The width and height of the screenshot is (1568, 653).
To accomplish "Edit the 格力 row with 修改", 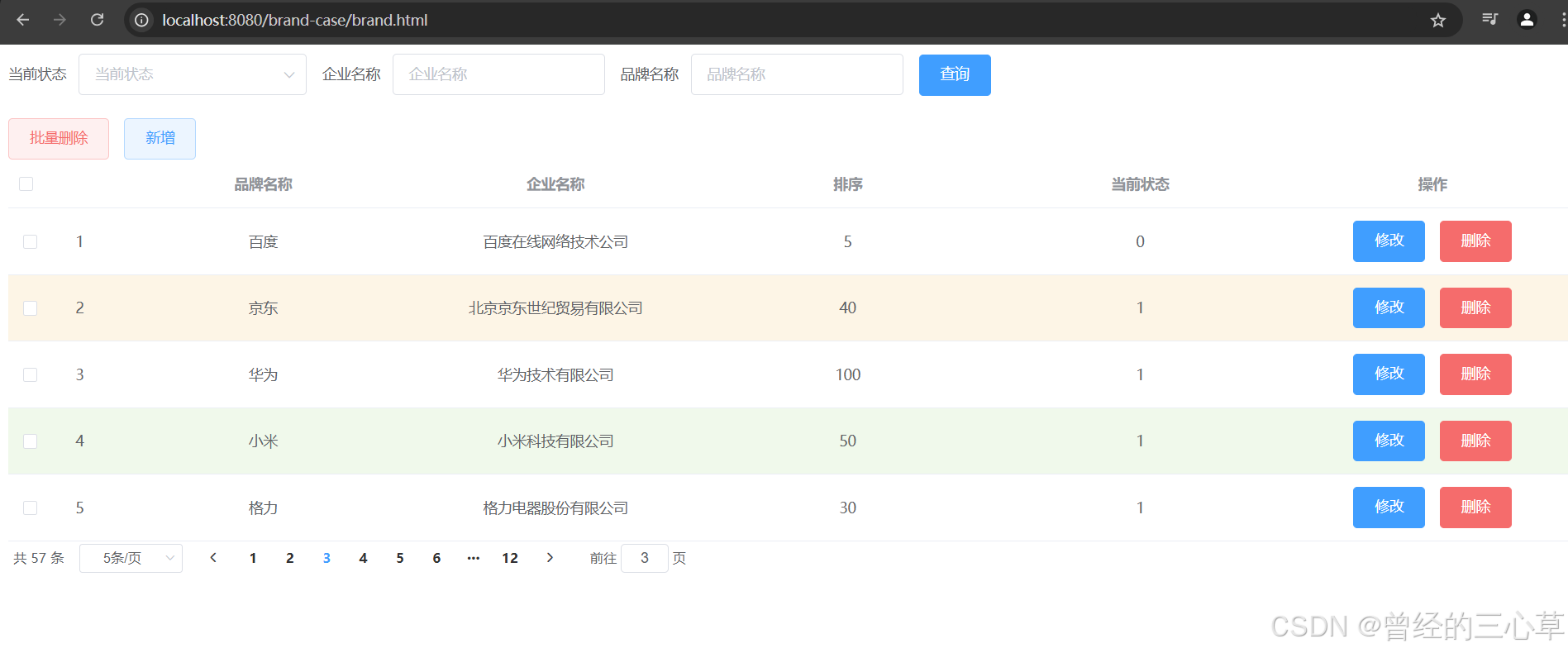I will pos(1389,508).
